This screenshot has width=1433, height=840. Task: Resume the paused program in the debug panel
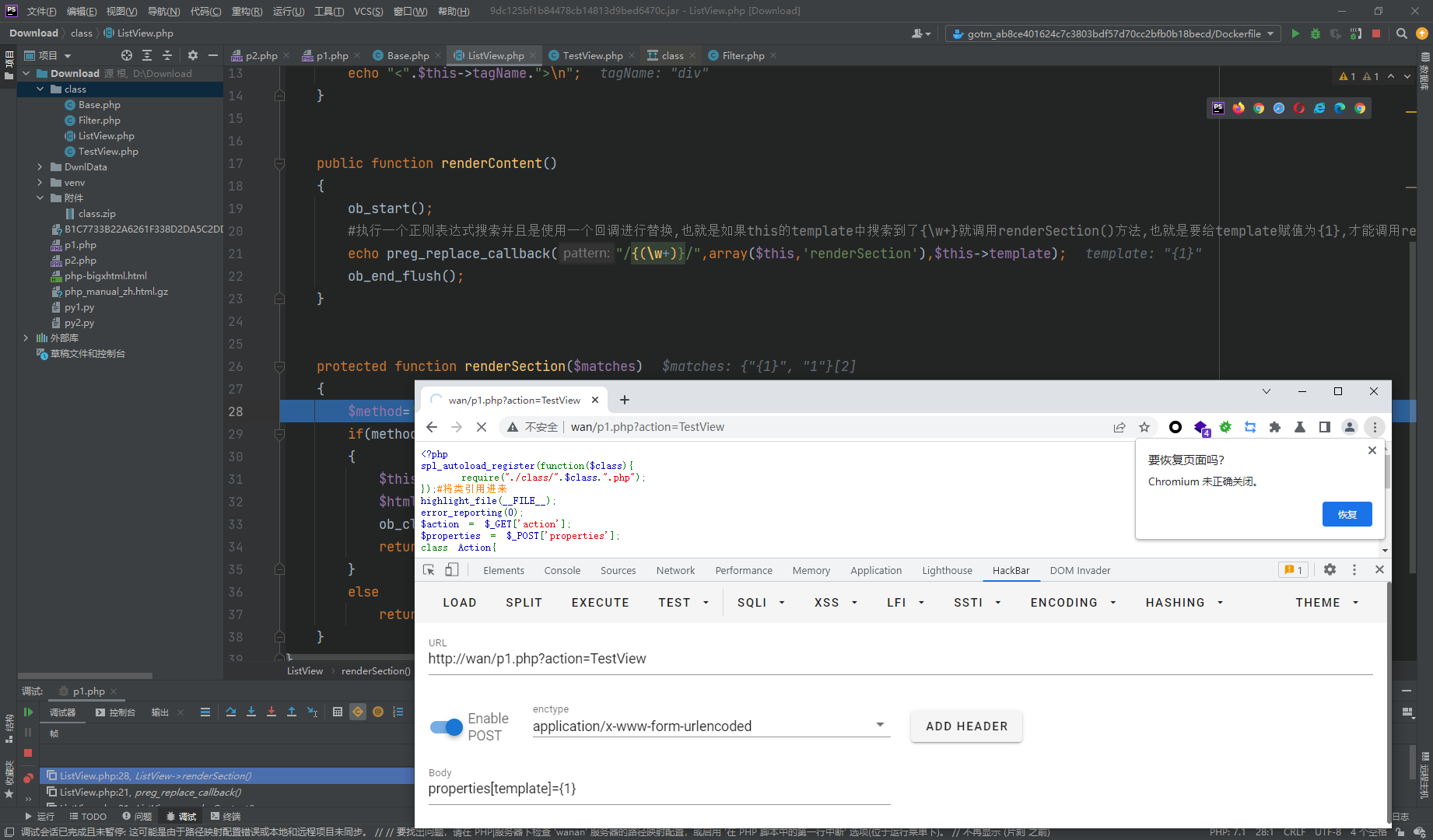(28, 712)
